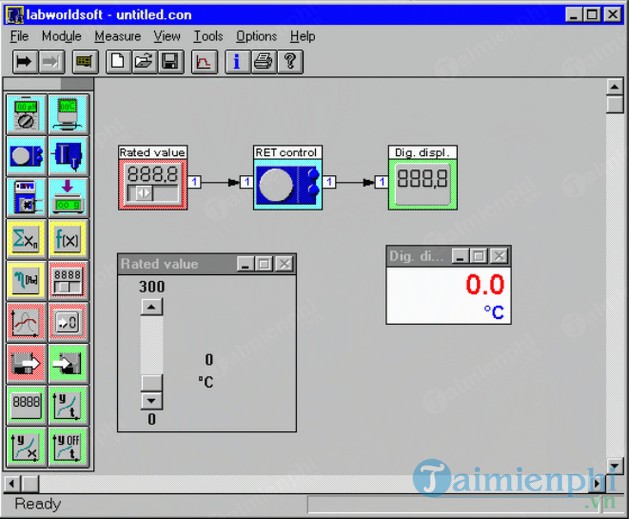The image size is (629, 519).
Task: Open the Help menu
Action: 303,36
